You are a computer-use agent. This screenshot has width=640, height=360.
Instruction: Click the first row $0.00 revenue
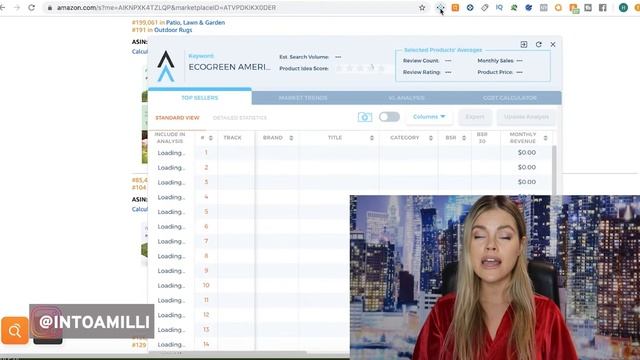pyautogui.click(x=527, y=152)
